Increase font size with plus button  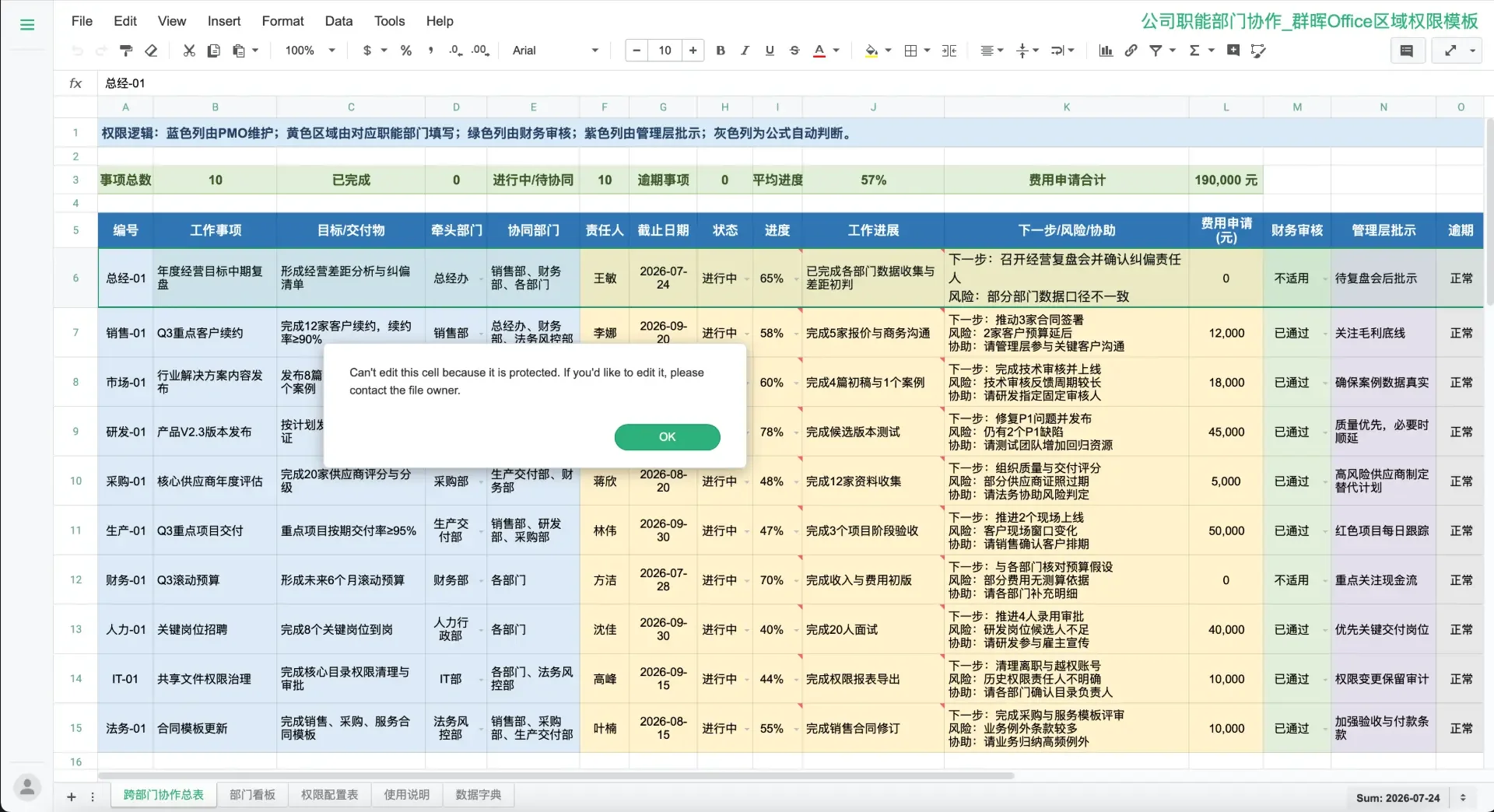(693, 51)
